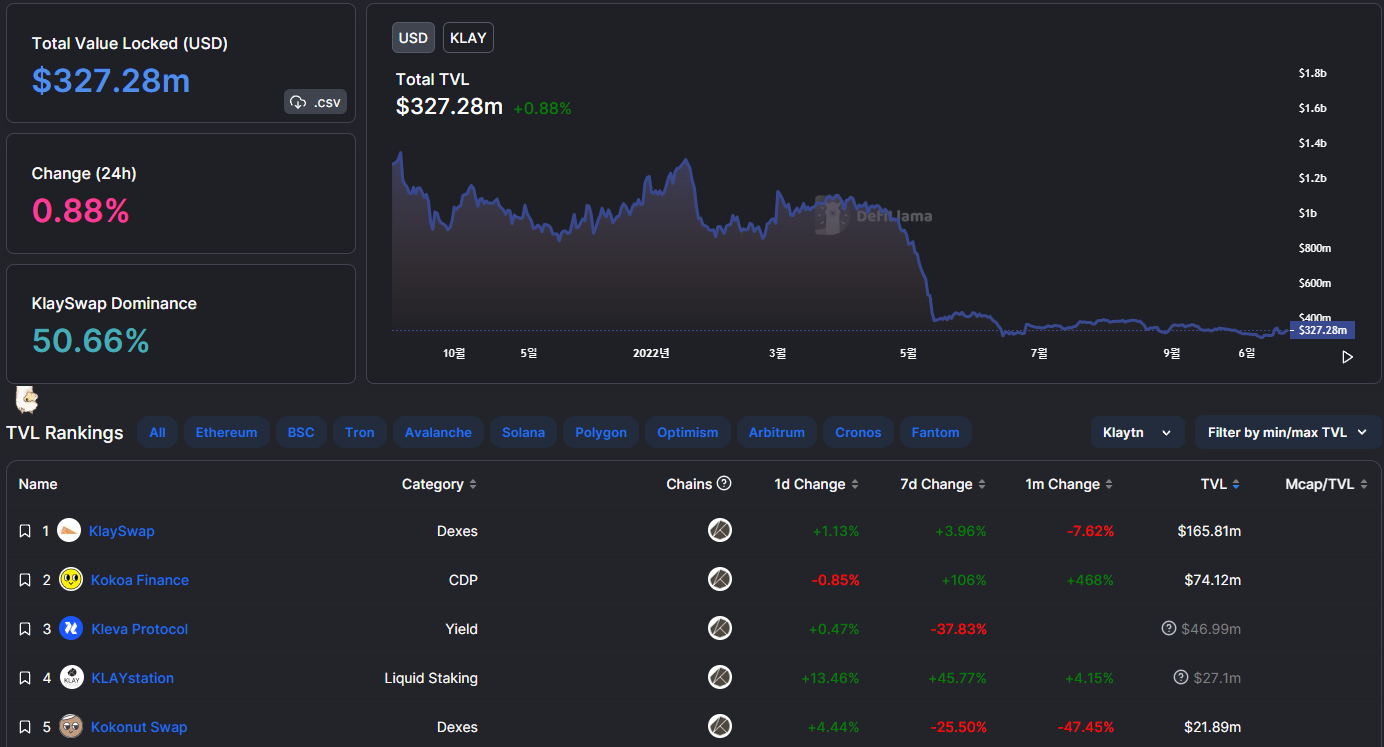The image size is (1384, 747).
Task: Click Klaytn chain icon in Kleva Protocol row
Action: tap(720, 628)
